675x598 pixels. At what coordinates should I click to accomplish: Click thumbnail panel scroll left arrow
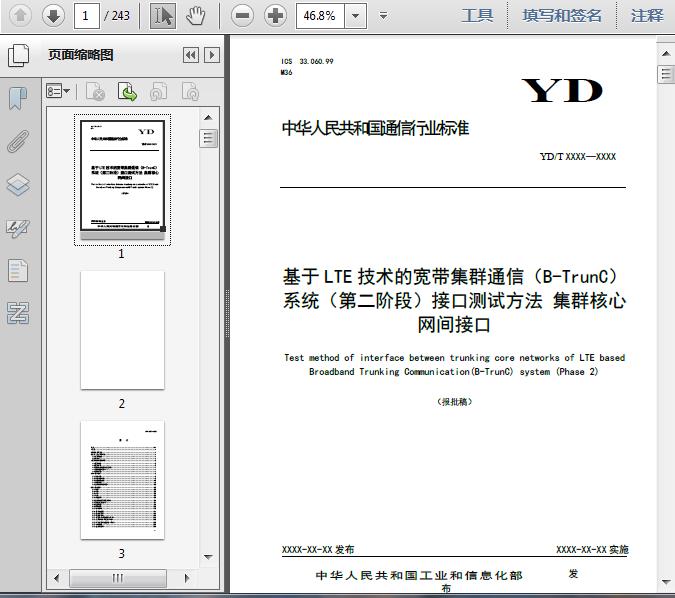(x=56, y=578)
